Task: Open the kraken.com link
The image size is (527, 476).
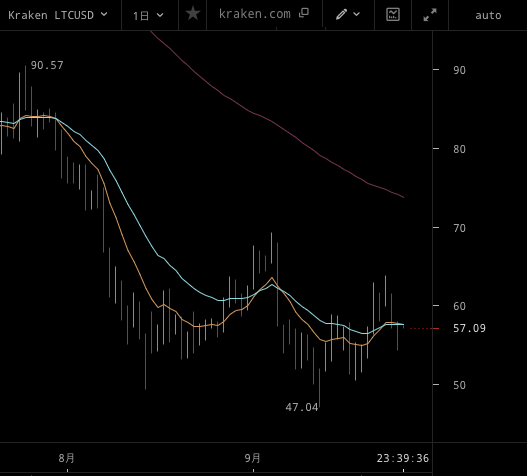Action: 254,14
